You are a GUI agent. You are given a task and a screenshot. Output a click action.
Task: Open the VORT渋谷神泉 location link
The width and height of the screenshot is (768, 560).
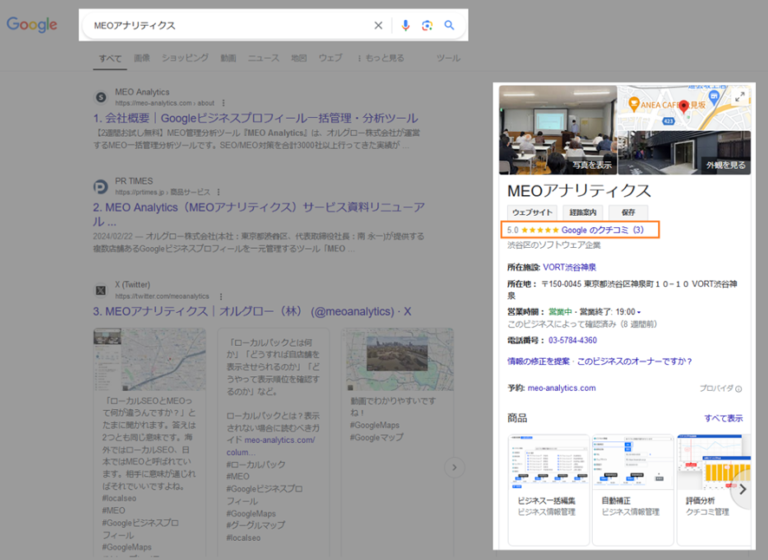pos(570,267)
